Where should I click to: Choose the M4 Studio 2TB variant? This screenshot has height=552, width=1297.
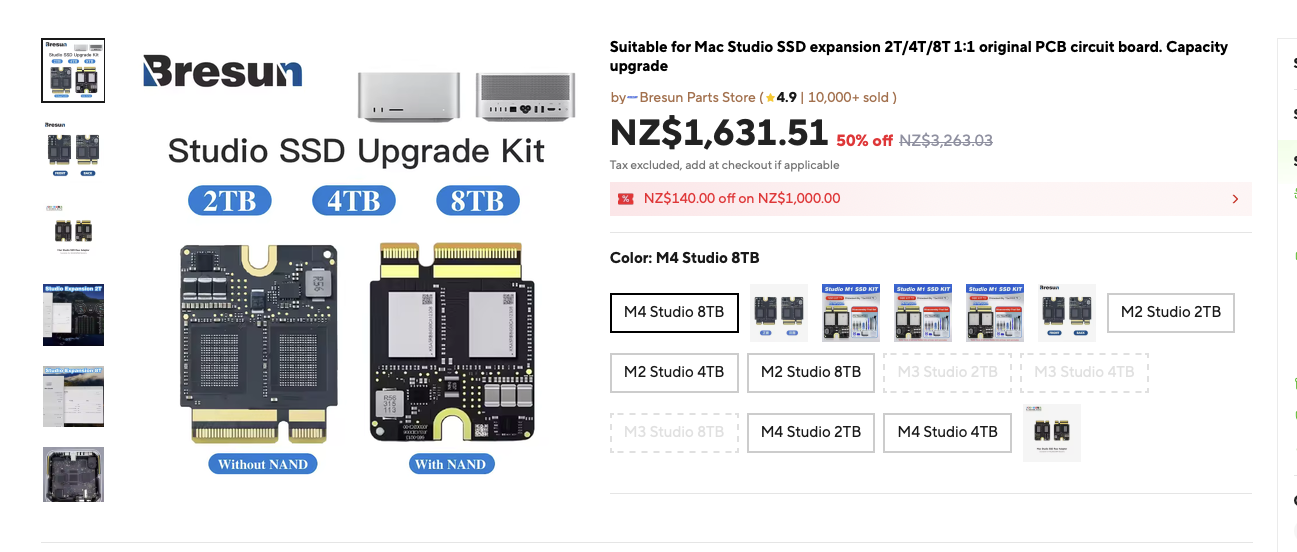[811, 432]
